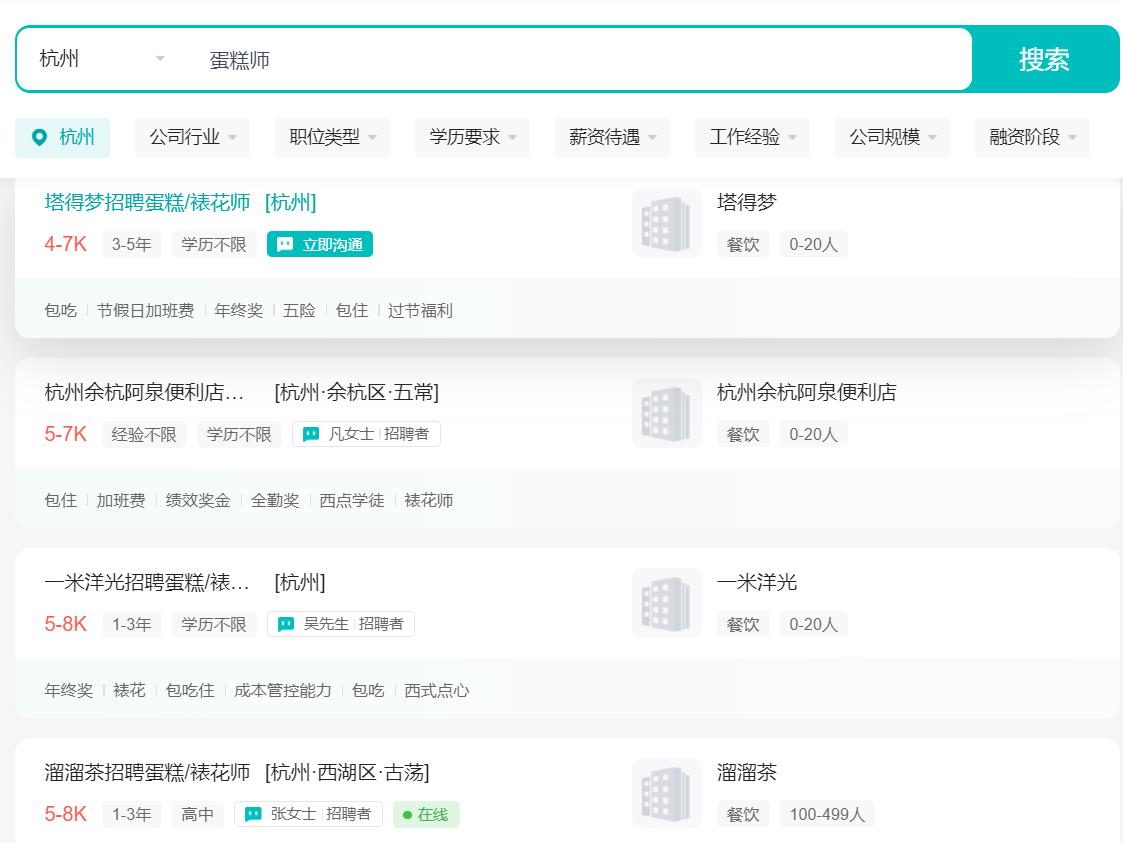Open job 一米洋光招聘蛋糕/裱... listing
Image resolution: width=1123 pixels, height=843 pixels.
click(x=147, y=582)
